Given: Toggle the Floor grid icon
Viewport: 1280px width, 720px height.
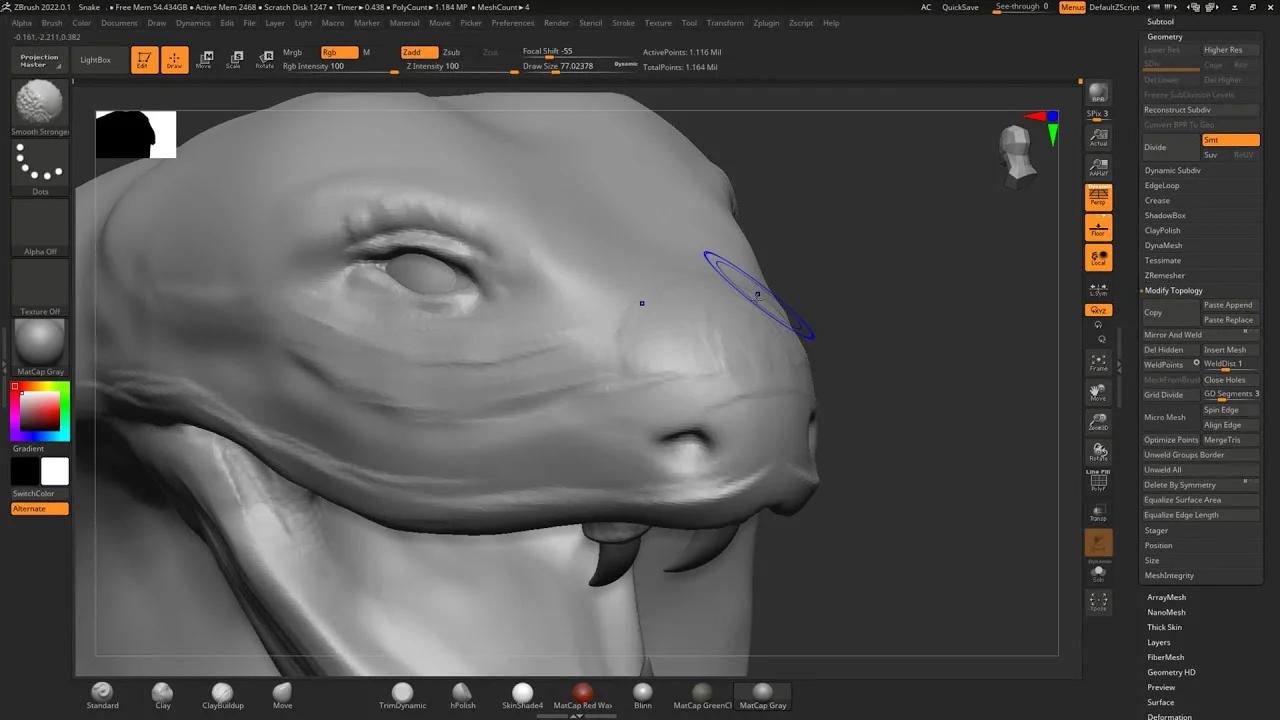Looking at the screenshot, I should [x=1099, y=229].
